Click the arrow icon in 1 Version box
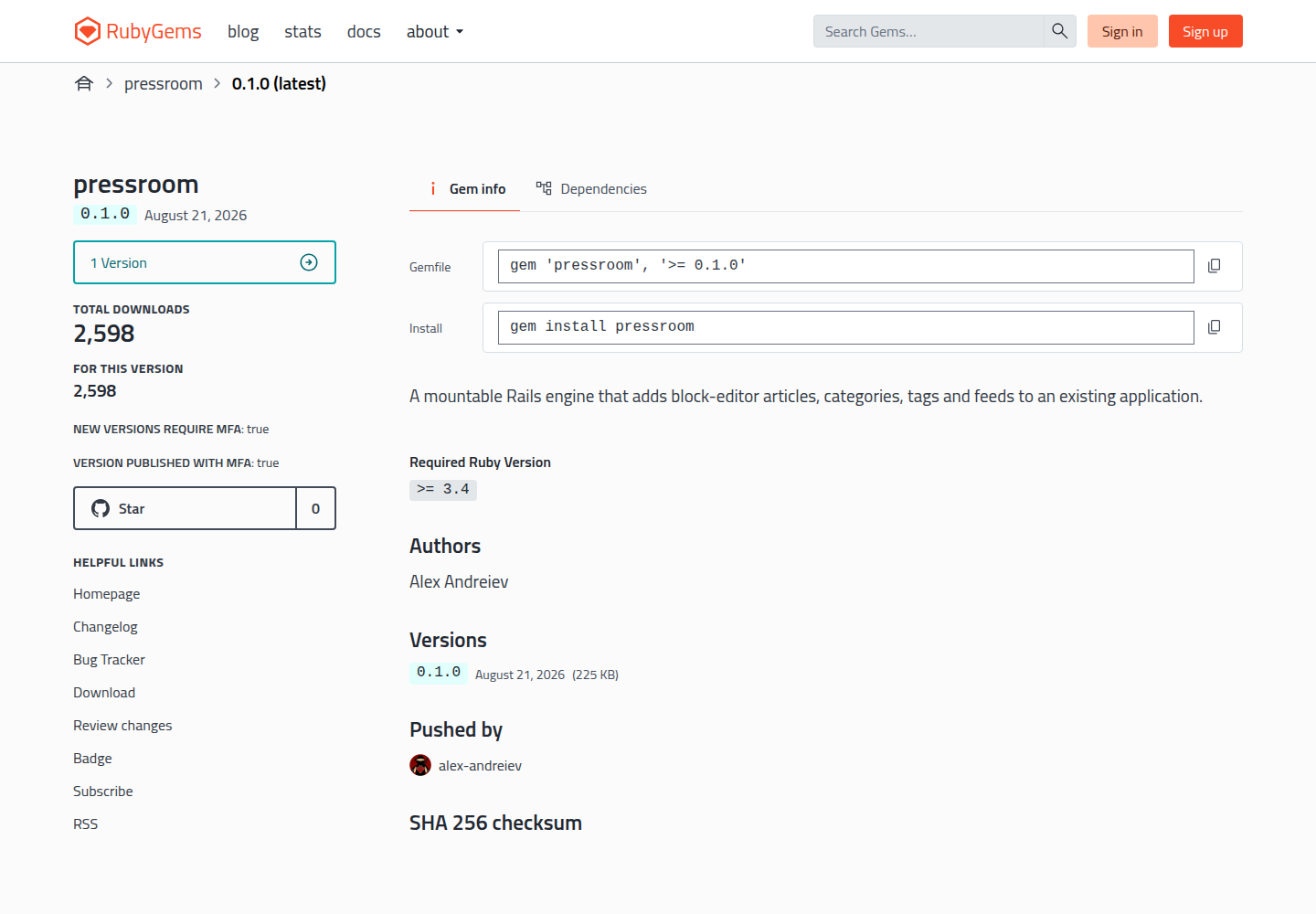Viewport: 1316px width, 914px height. click(x=309, y=262)
